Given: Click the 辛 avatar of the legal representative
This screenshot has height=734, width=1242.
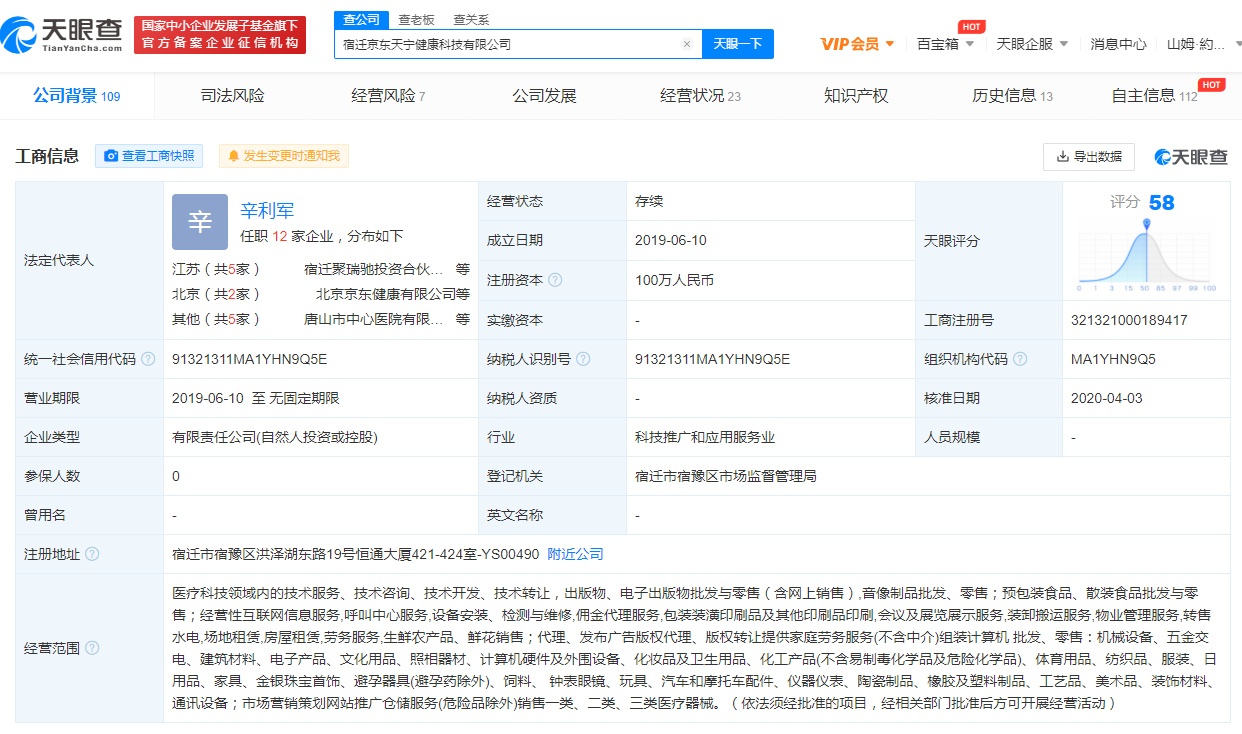Looking at the screenshot, I should click(x=200, y=222).
